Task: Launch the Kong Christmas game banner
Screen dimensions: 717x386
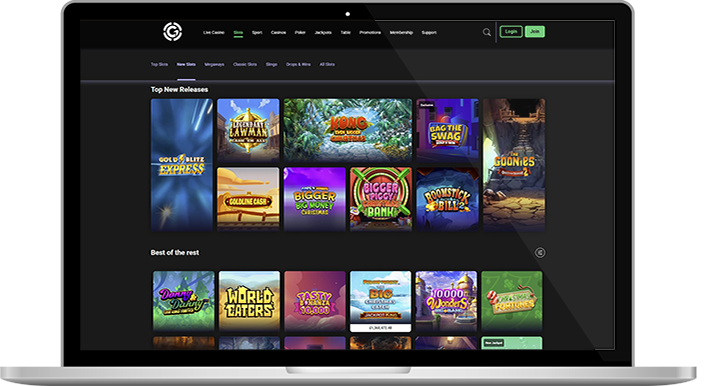Action: coord(348,130)
